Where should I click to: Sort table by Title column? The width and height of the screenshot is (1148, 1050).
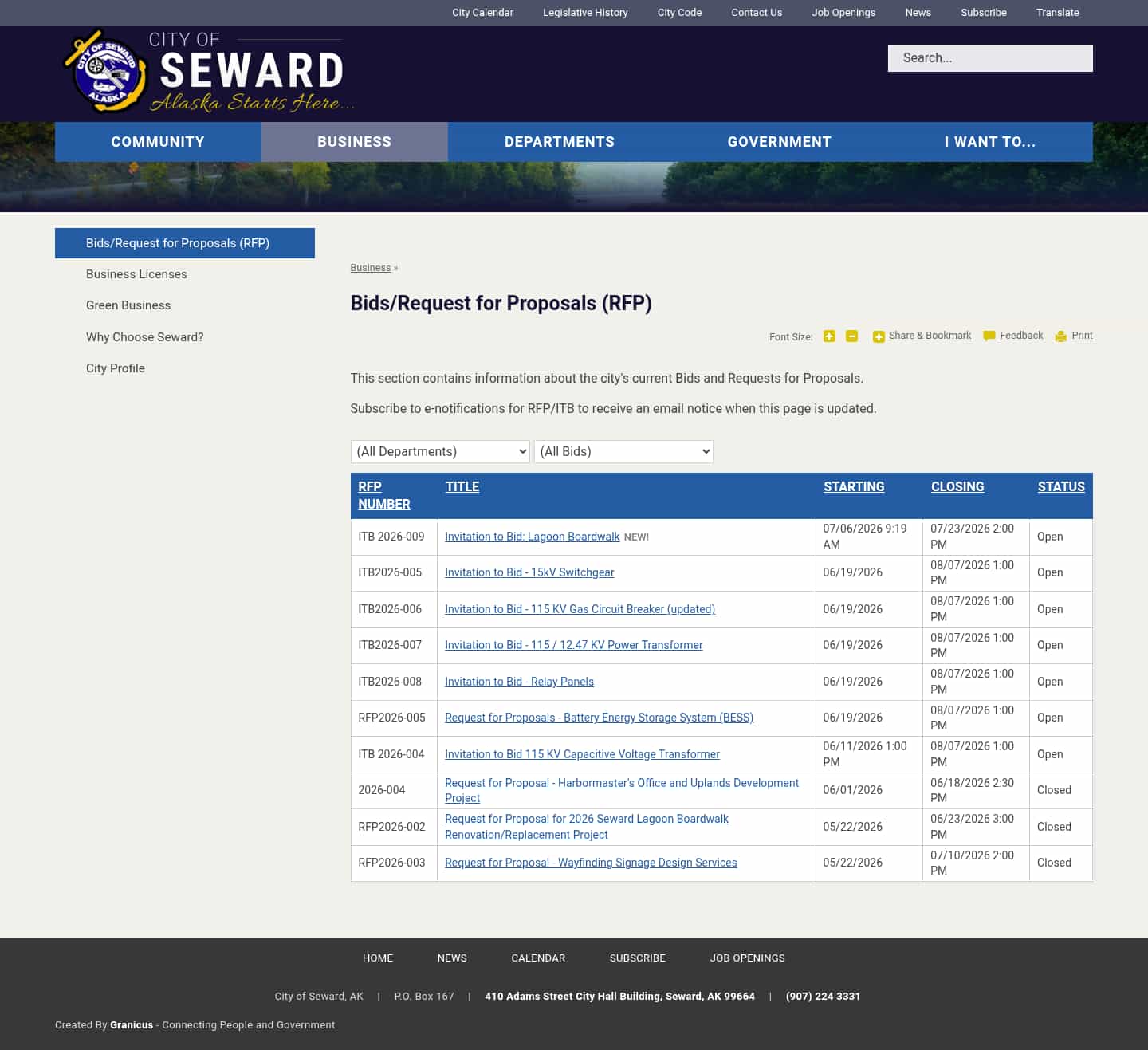[x=462, y=486]
